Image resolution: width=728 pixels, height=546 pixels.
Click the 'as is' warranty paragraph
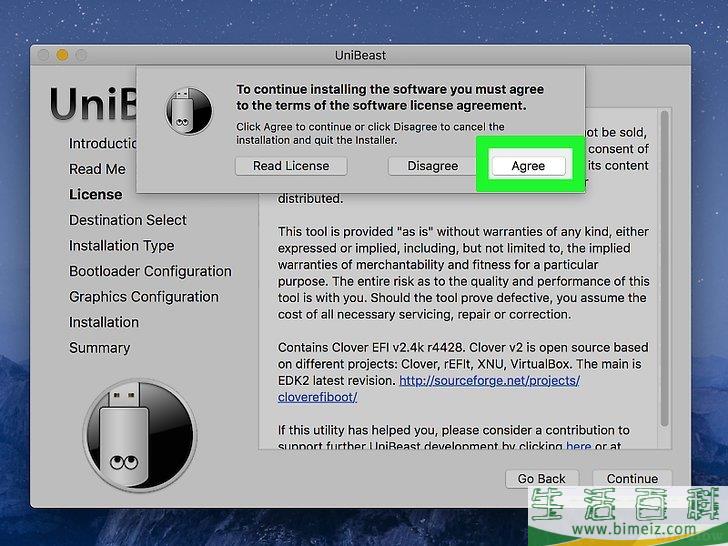[463, 273]
